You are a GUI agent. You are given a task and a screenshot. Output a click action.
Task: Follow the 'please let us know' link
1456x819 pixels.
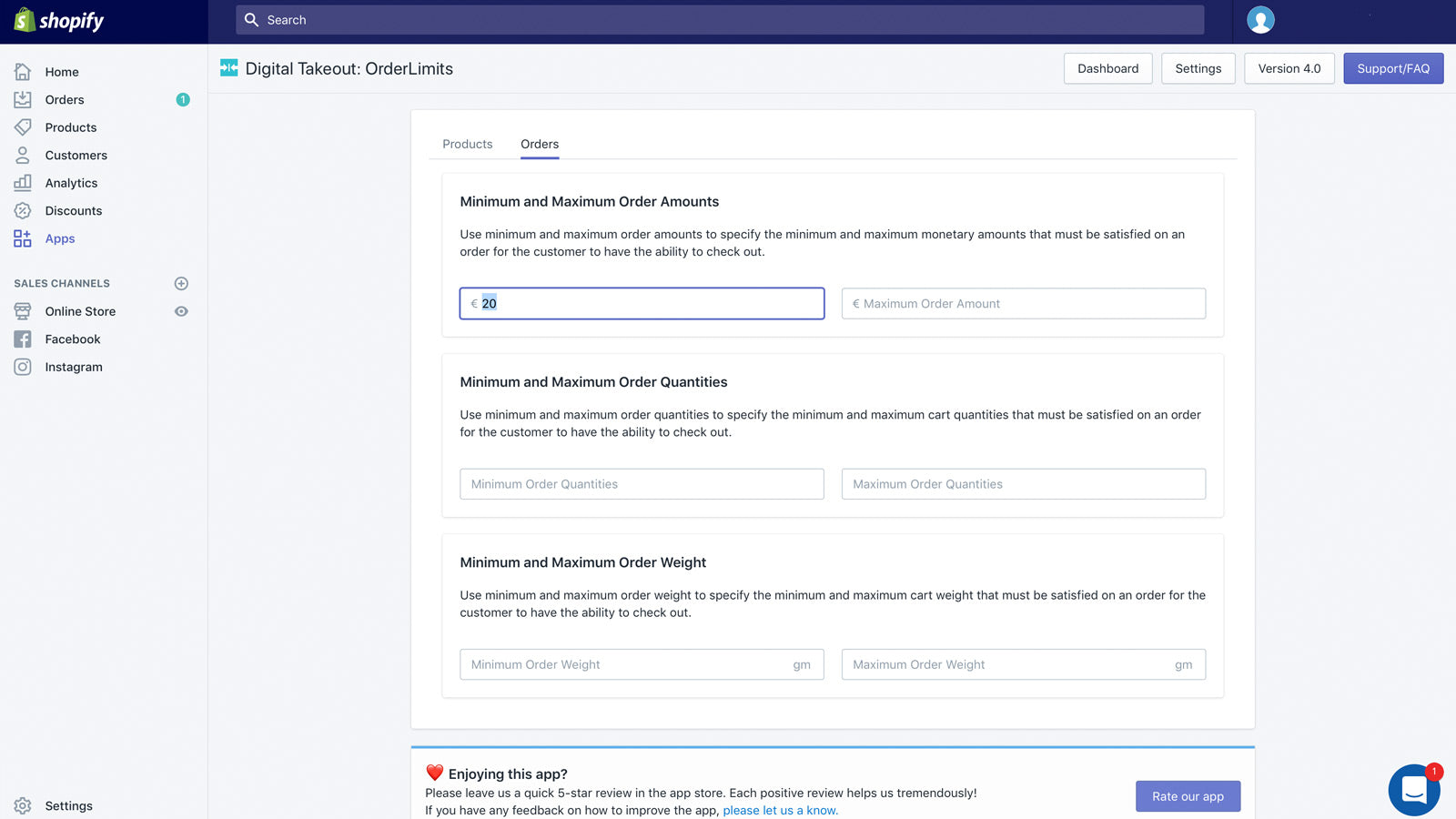780,811
